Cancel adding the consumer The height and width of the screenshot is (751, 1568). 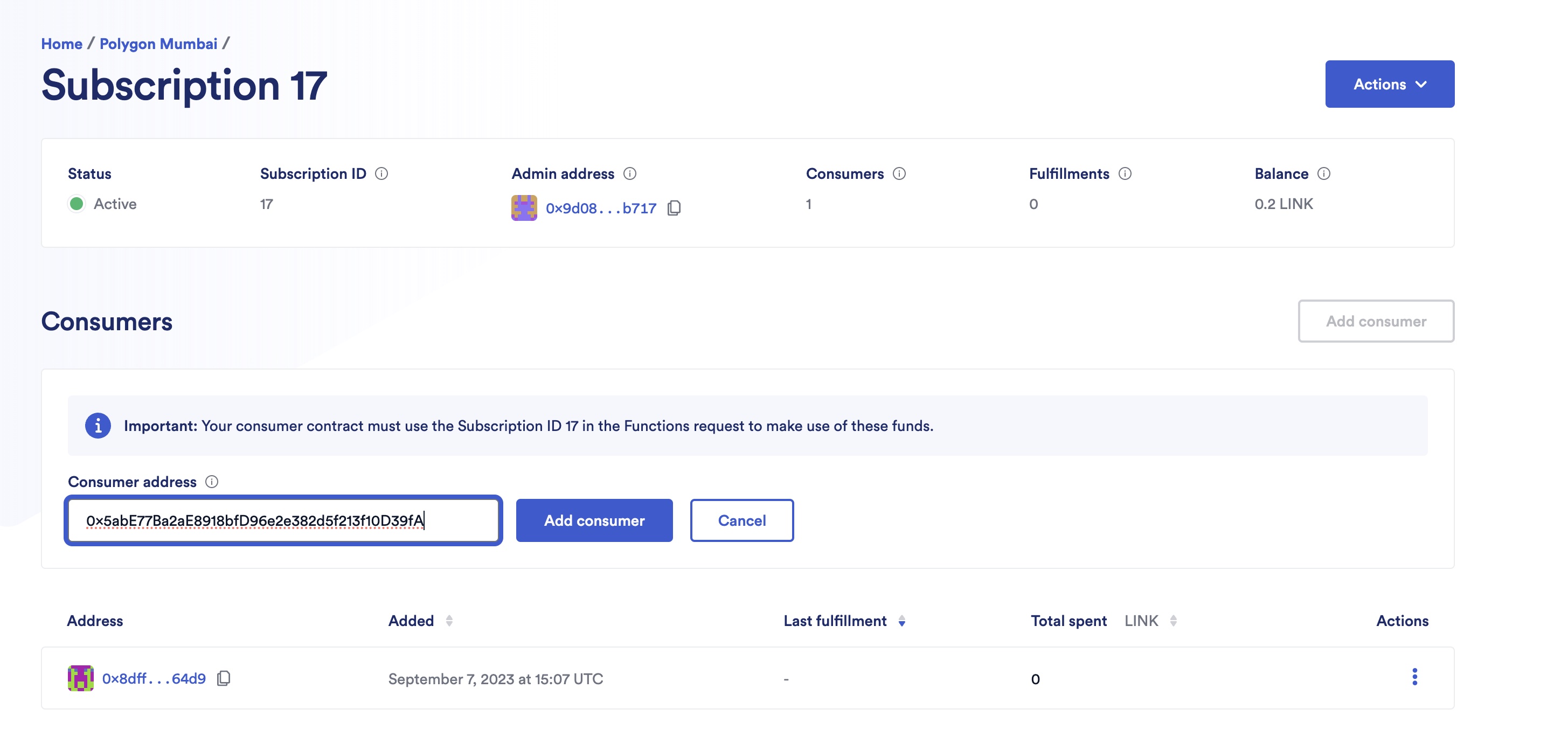(741, 520)
